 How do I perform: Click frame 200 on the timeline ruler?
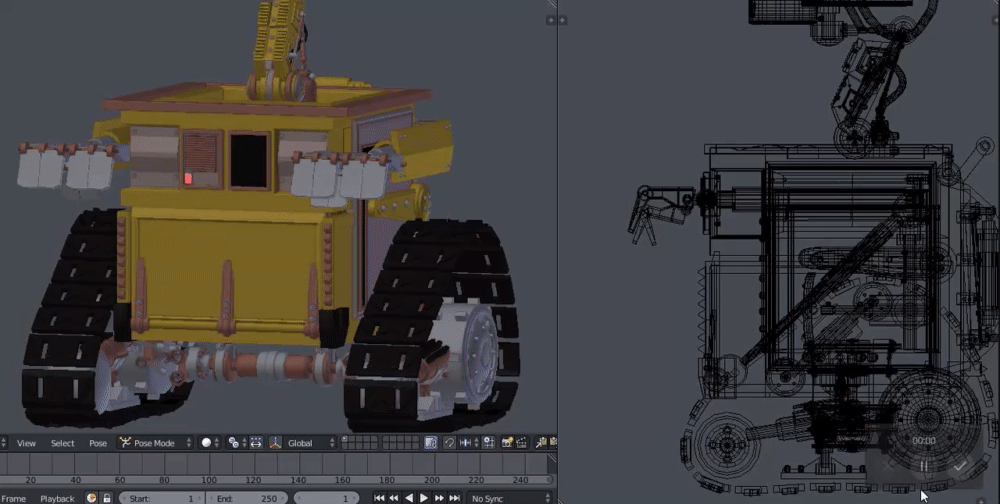[x=432, y=480]
